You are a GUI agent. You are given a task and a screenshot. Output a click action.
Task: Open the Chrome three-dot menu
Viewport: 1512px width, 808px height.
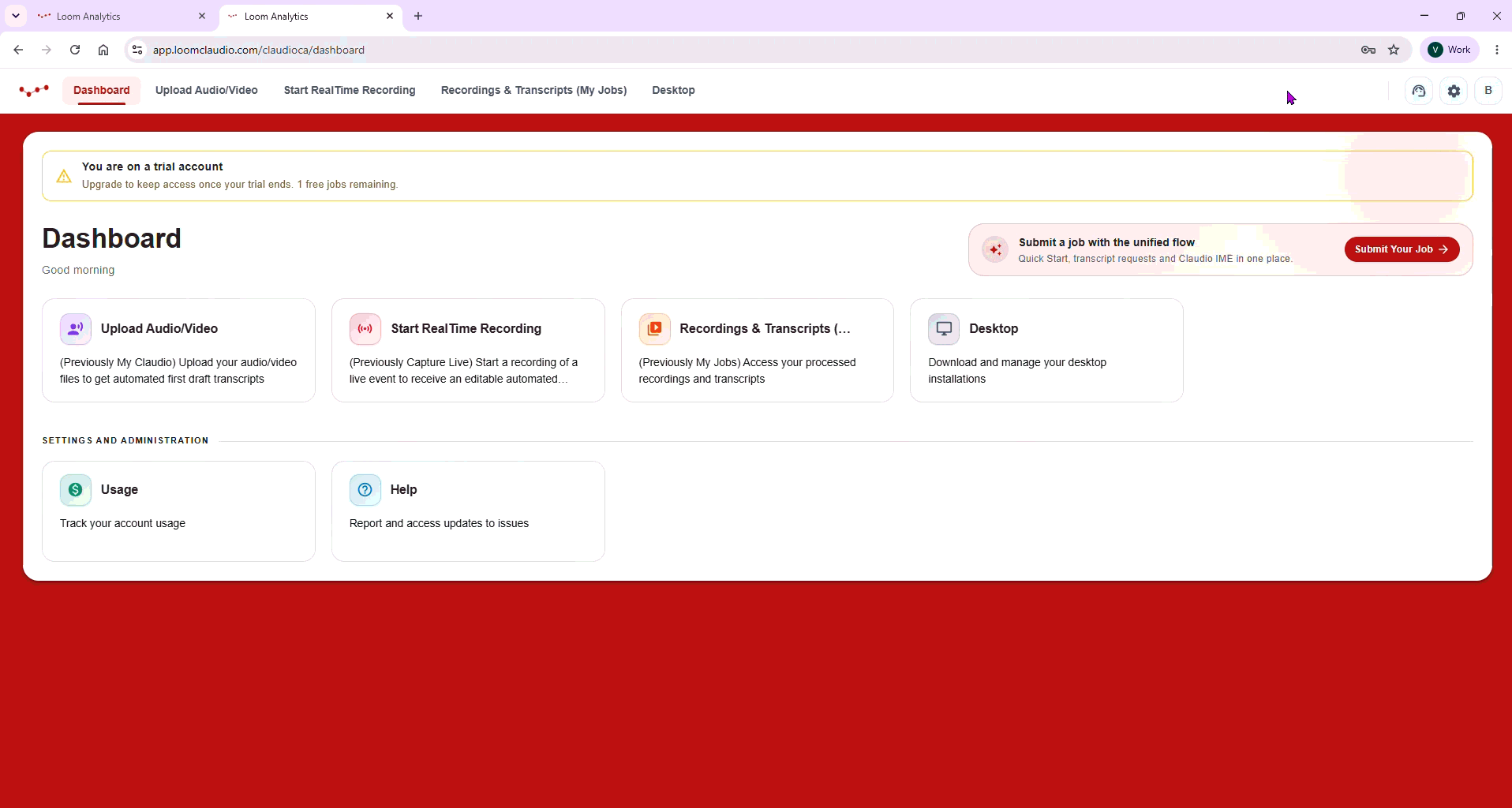click(x=1497, y=50)
